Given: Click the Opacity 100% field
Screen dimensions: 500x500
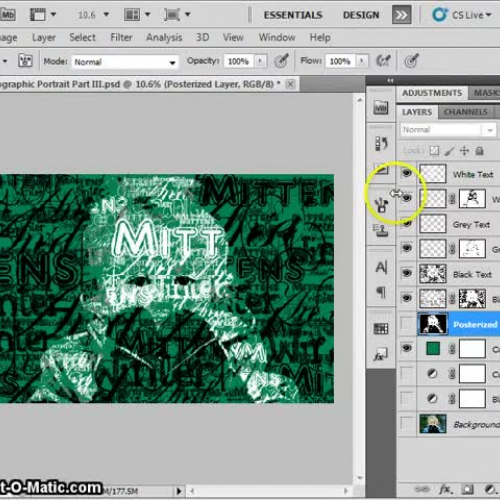Looking at the screenshot, I should tap(239, 62).
